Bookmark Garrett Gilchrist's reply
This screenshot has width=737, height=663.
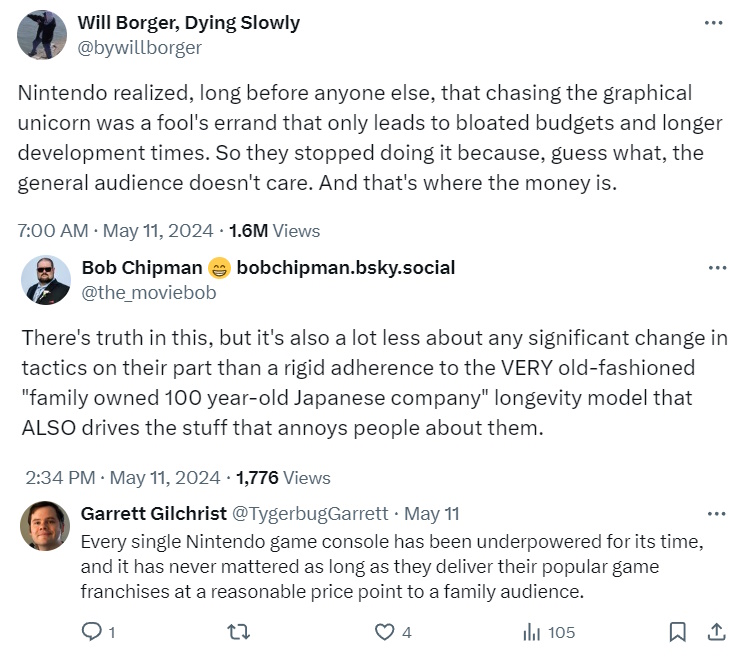coord(677,632)
